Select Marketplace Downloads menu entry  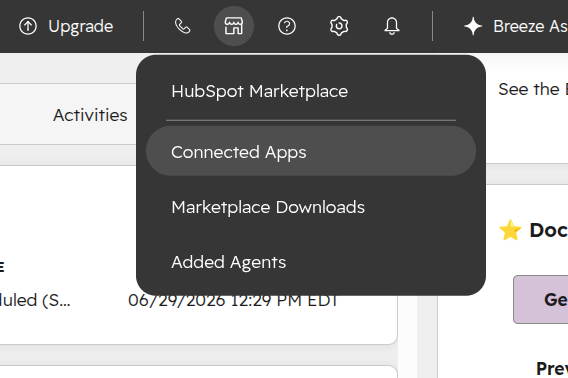click(311, 207)
